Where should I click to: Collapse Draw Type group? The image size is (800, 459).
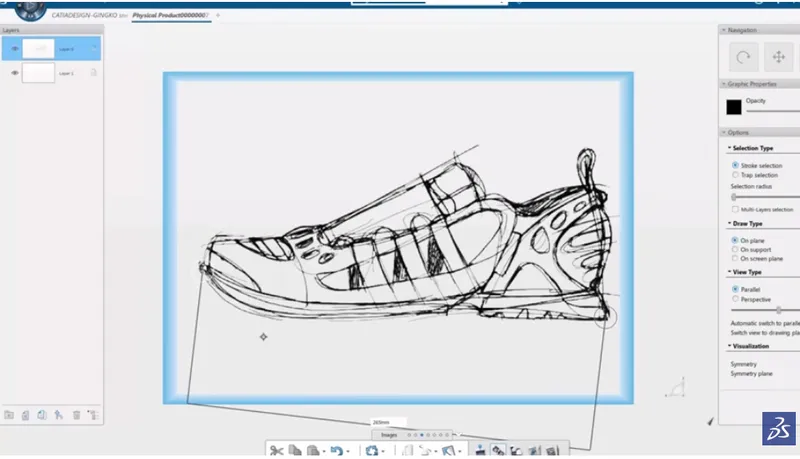pos(730,223)
